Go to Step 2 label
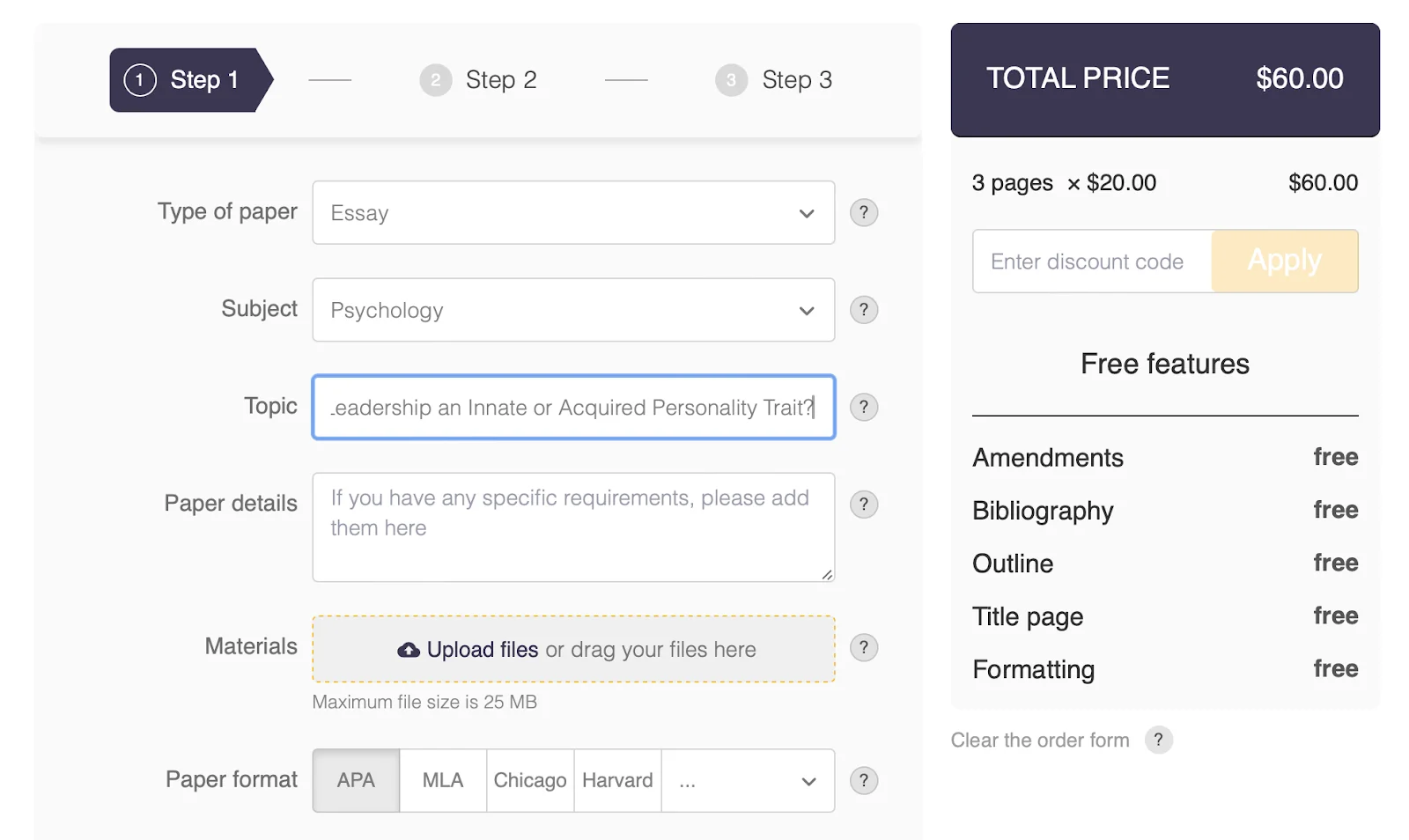The width and height of the screenshot is (1409, 840). click(501, 80)
